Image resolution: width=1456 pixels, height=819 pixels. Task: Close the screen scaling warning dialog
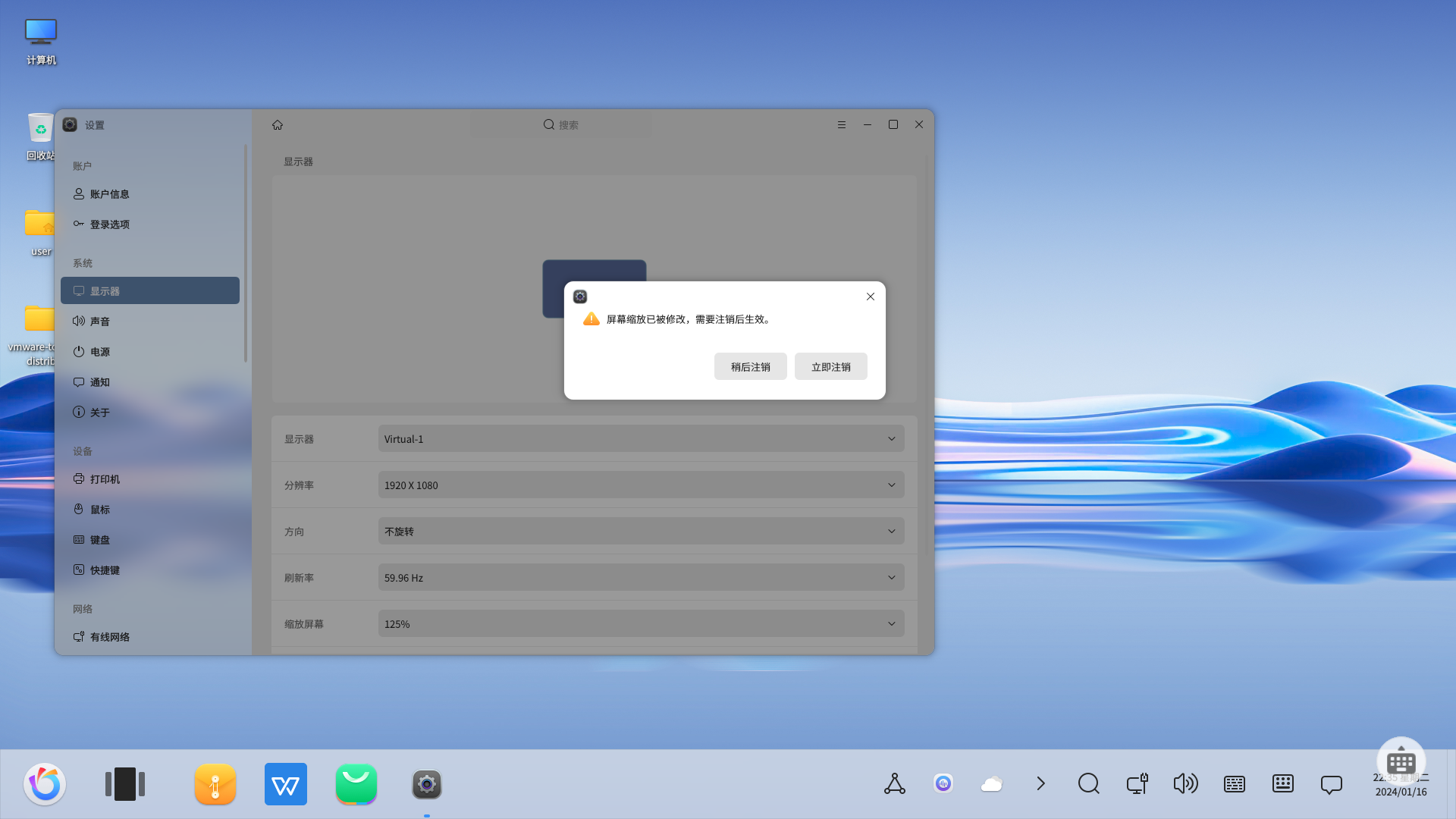(871, 297)
